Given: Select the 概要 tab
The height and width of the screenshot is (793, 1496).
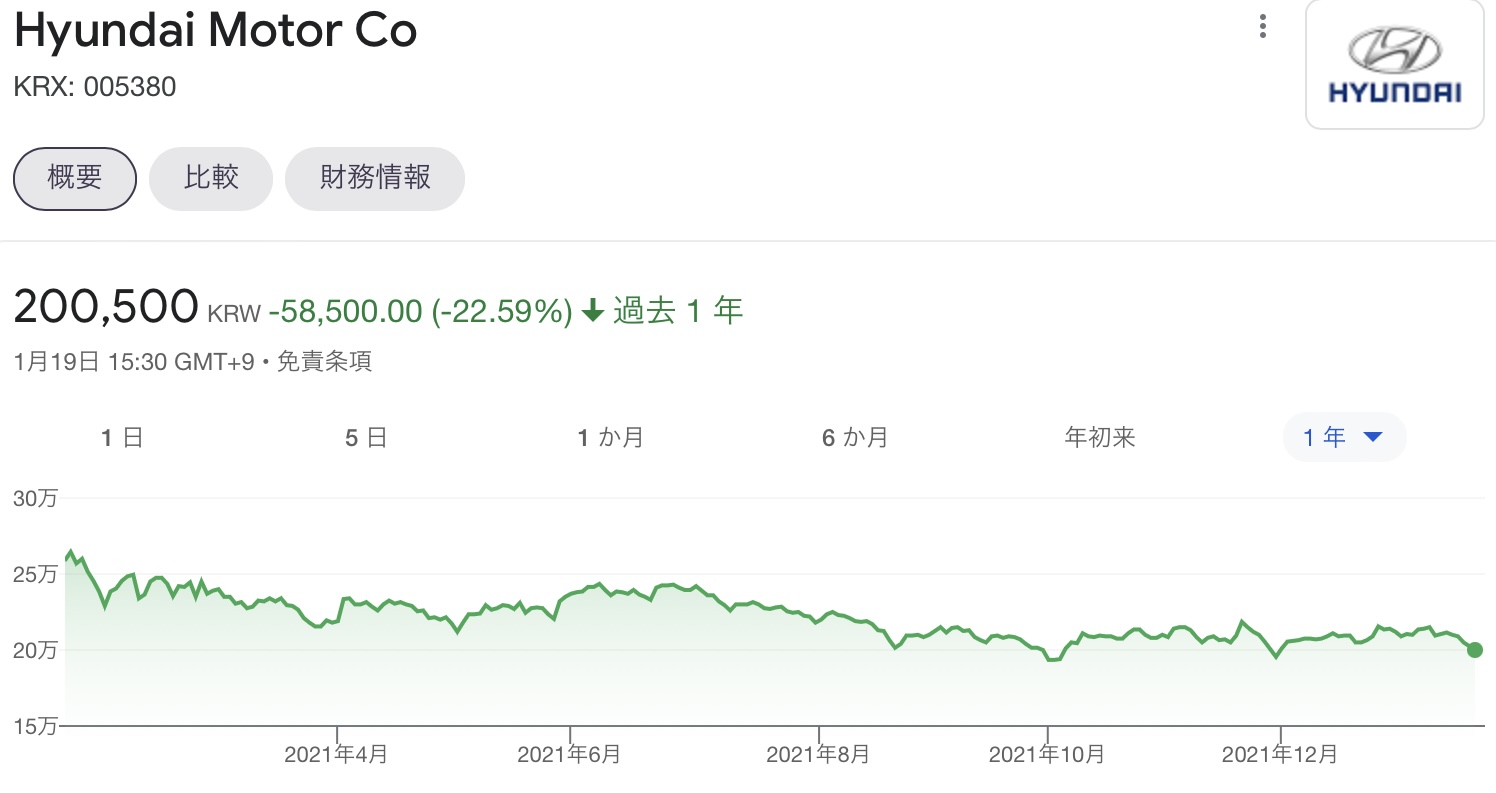Looking at the screenshot, I should click(x=75, y=178).
